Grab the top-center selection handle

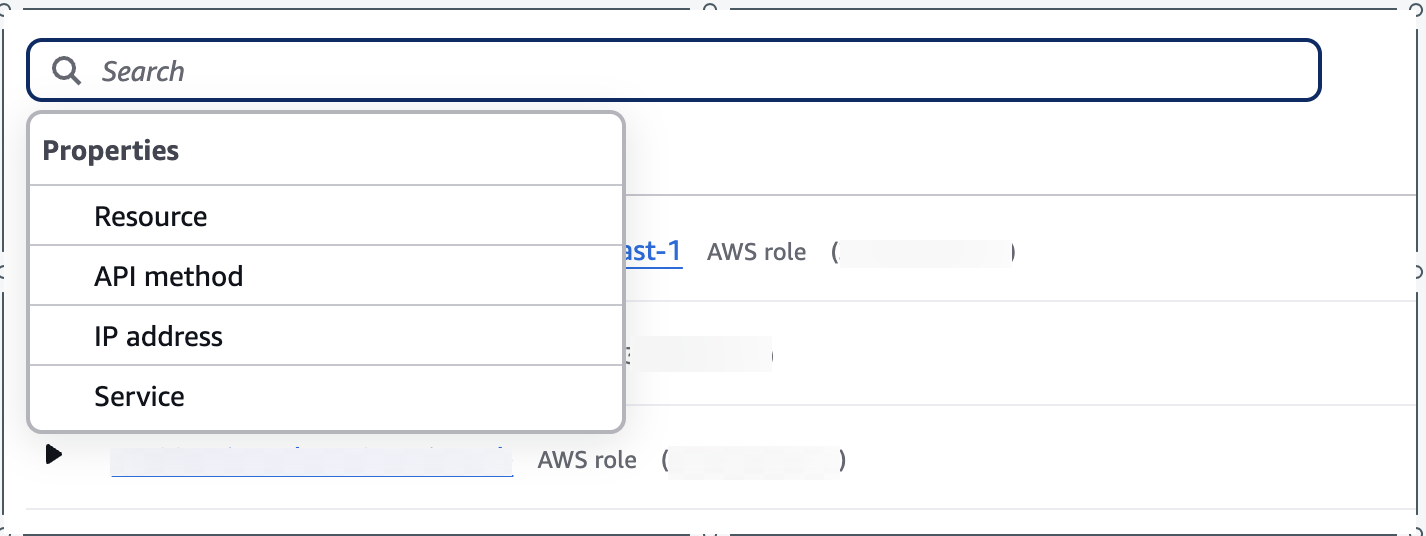coord(710,6)
